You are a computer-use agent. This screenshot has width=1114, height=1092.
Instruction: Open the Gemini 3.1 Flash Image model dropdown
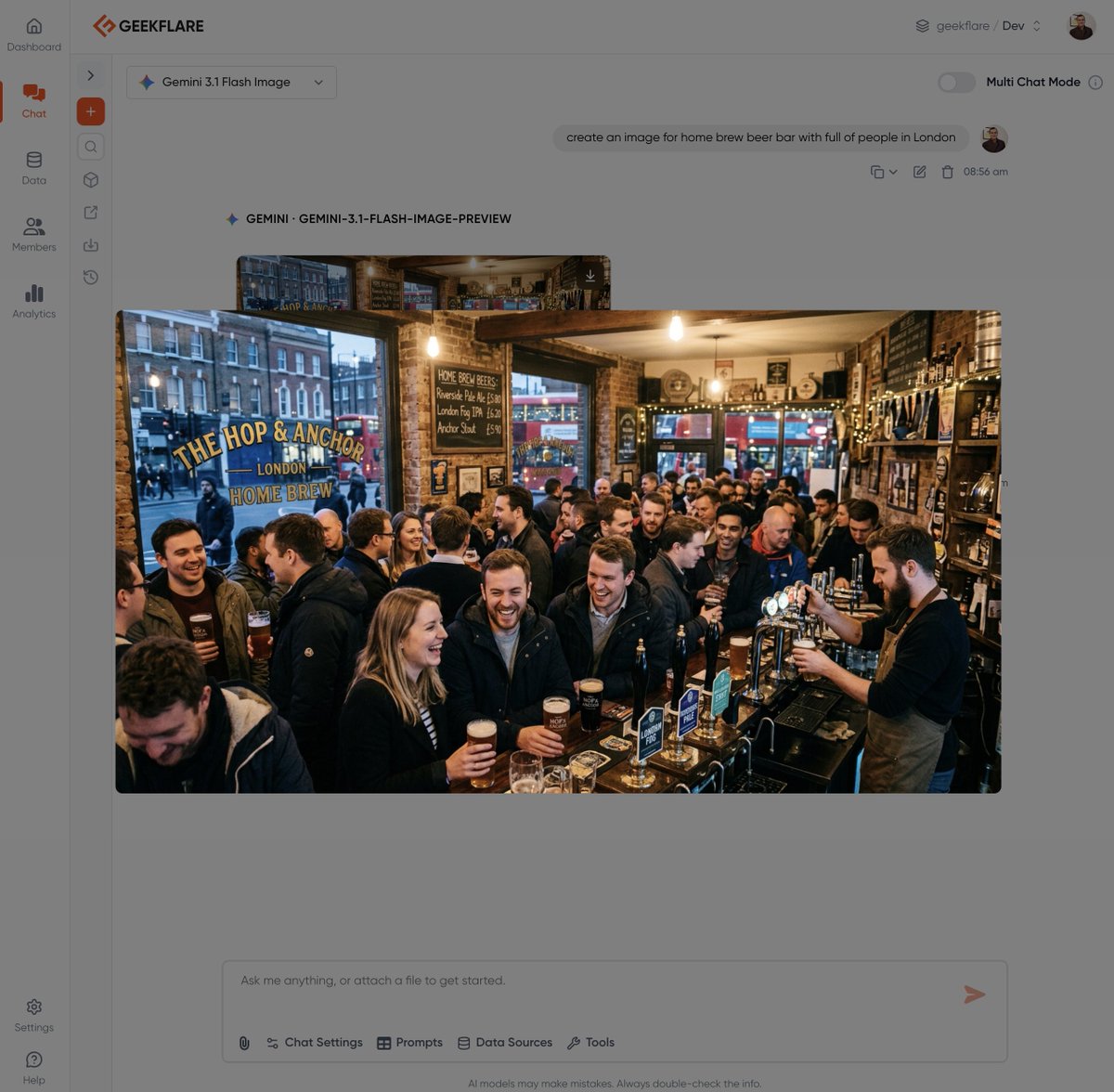231,83
